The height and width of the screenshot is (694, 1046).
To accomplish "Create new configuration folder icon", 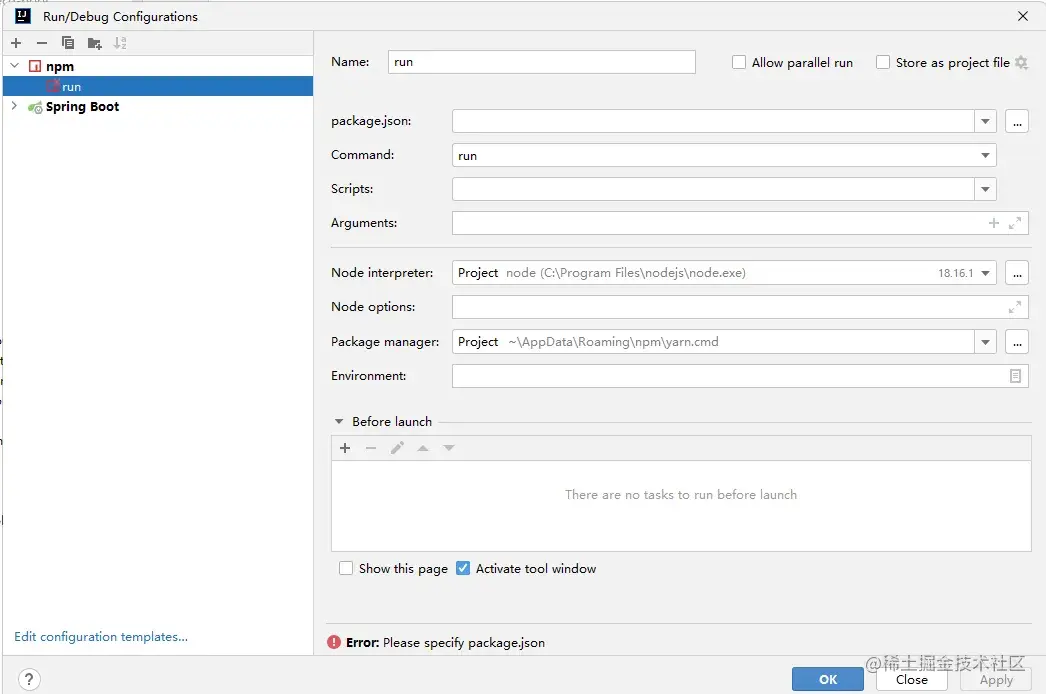I will [x=94, y=43].
